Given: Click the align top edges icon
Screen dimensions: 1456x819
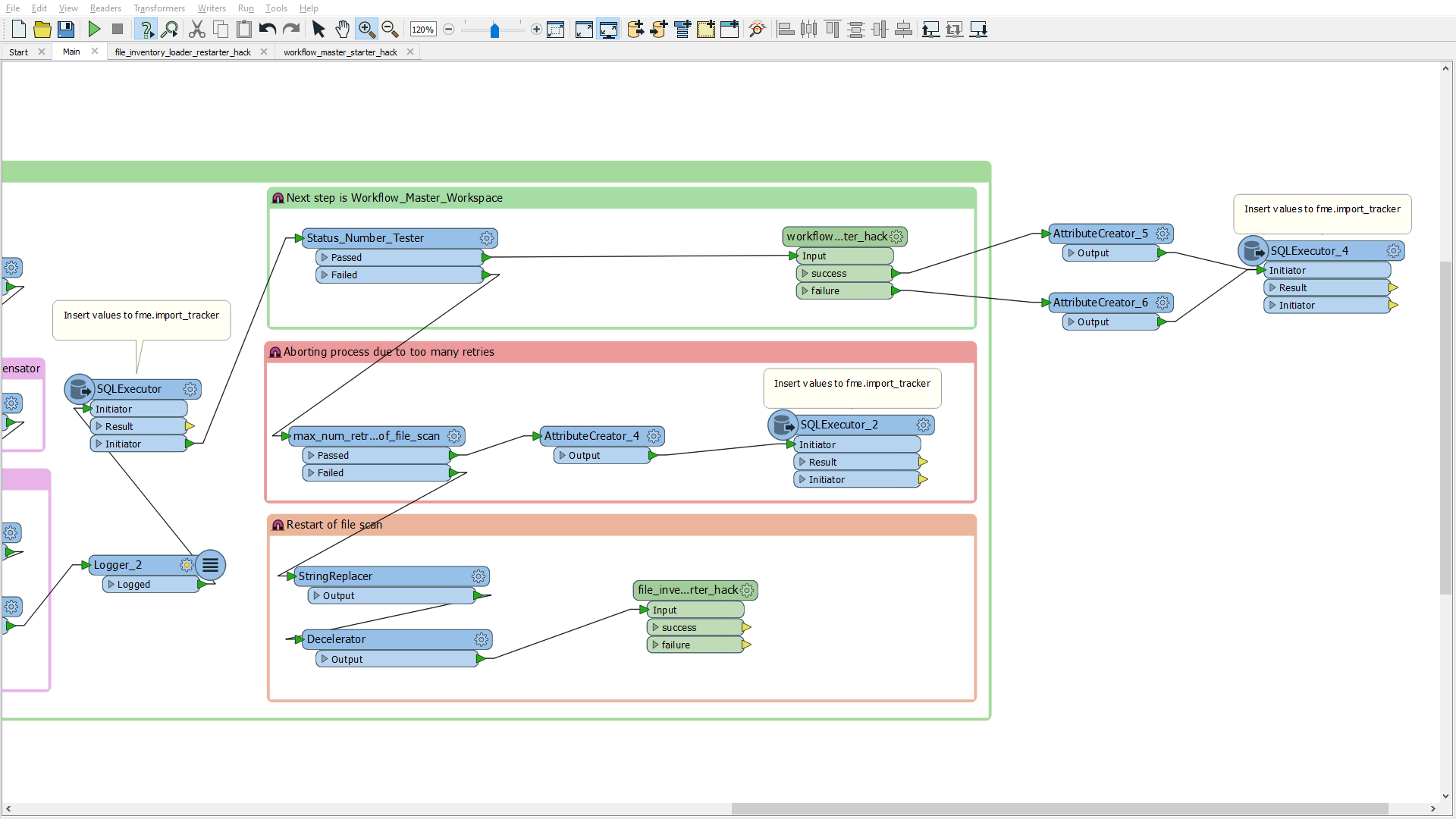Looking at the screenshot, I should (x=833, y=30).
